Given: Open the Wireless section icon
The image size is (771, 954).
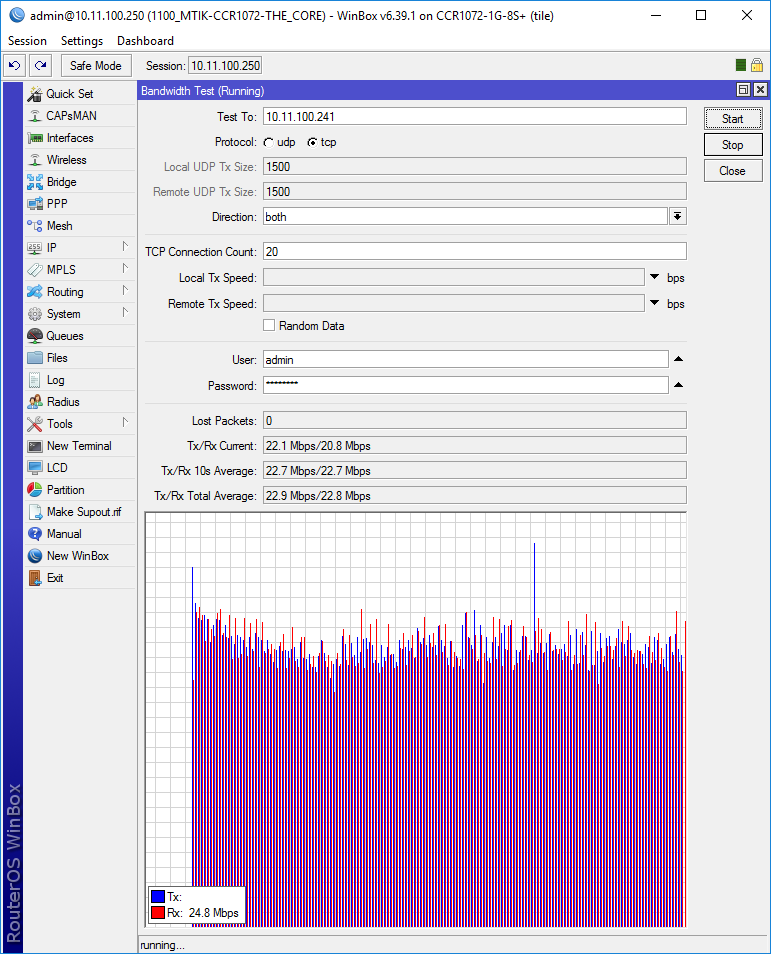Looking at the screenshot, I should [x=35, y=160].
